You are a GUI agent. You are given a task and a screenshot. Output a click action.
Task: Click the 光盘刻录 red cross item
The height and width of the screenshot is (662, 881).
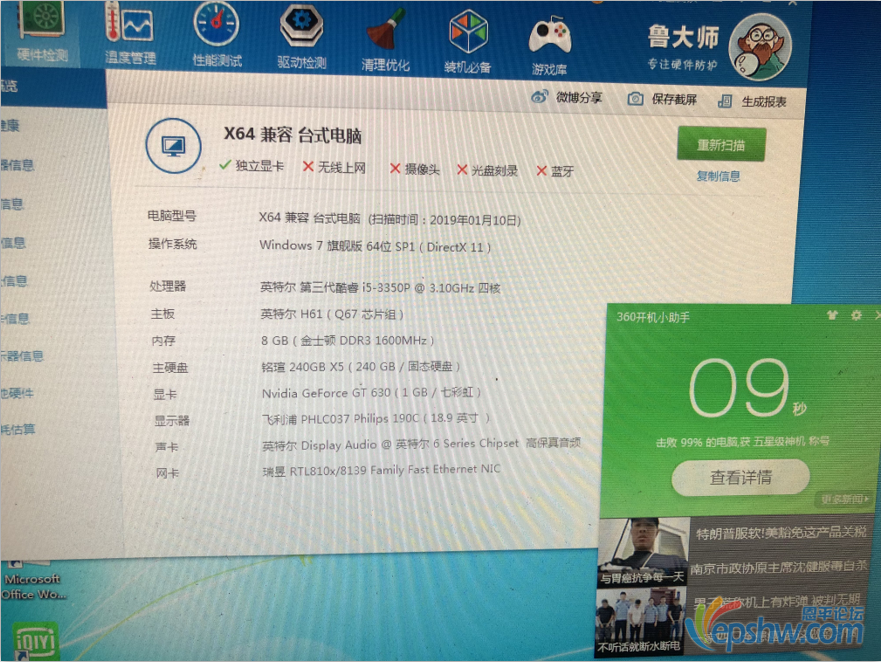click(x=487, y=170)
